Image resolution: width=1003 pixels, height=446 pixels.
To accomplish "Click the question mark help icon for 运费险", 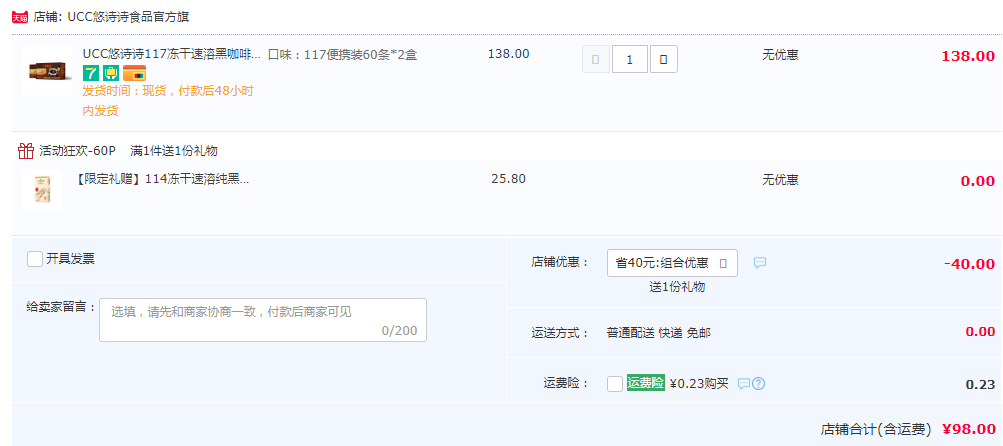I will tap(759, 383).
